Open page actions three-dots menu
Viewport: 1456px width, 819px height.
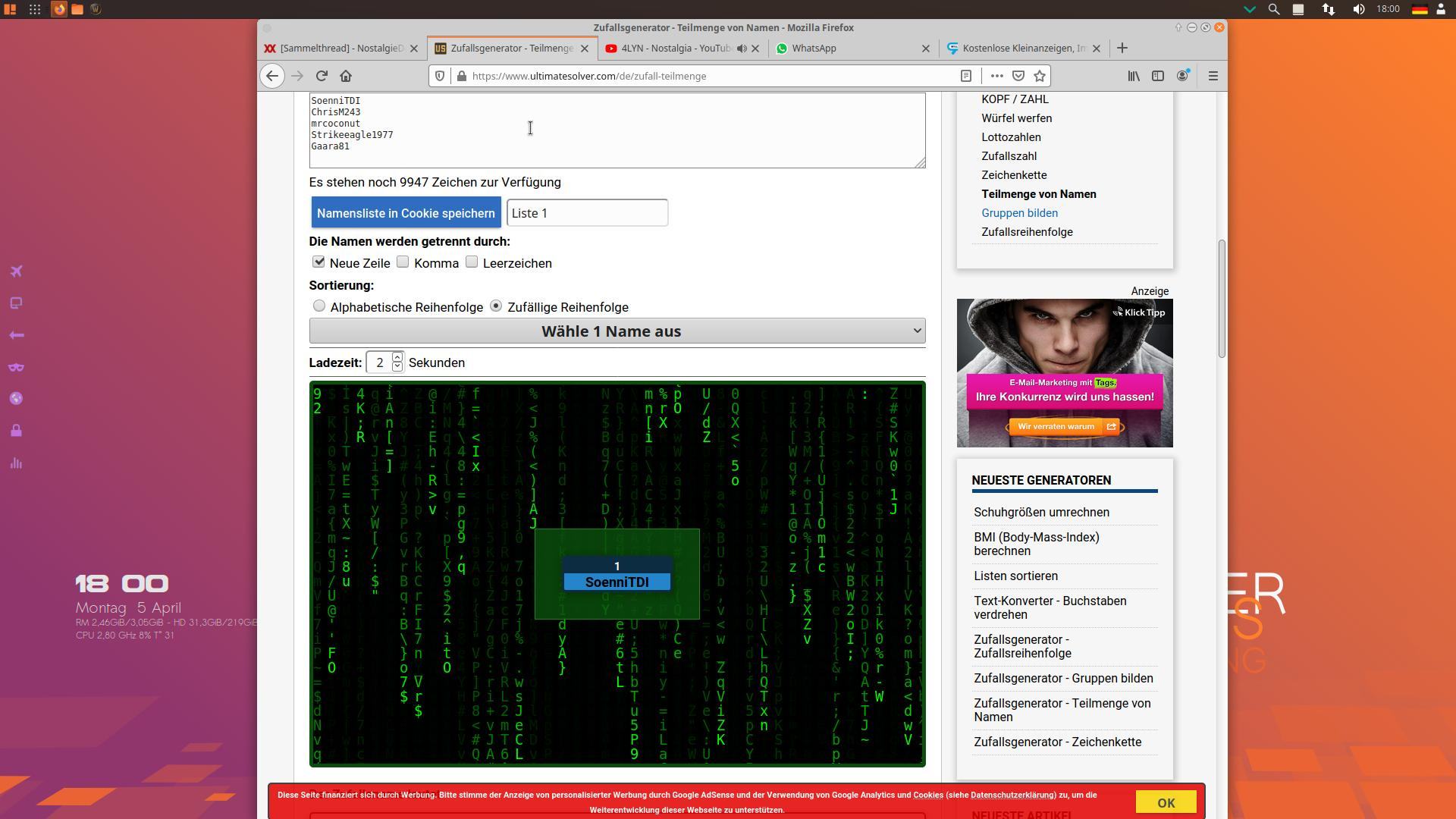tap(996, 76)
